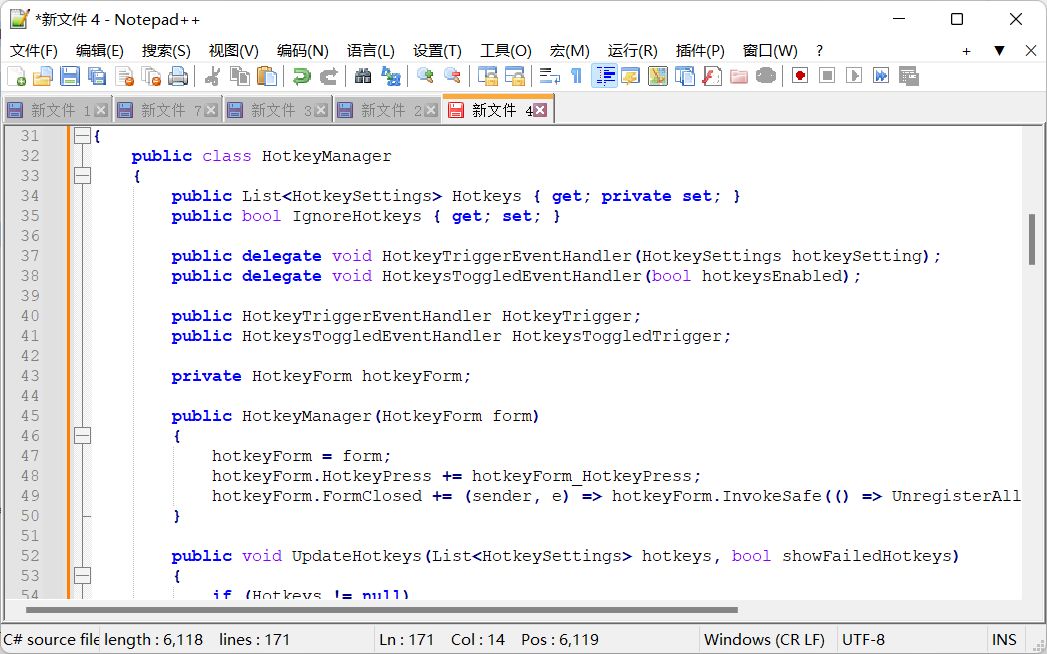Image resolution: width=1047 pixels, height=654 pixels.
Task: Zoom out the editor view
Action: (452, 76)
